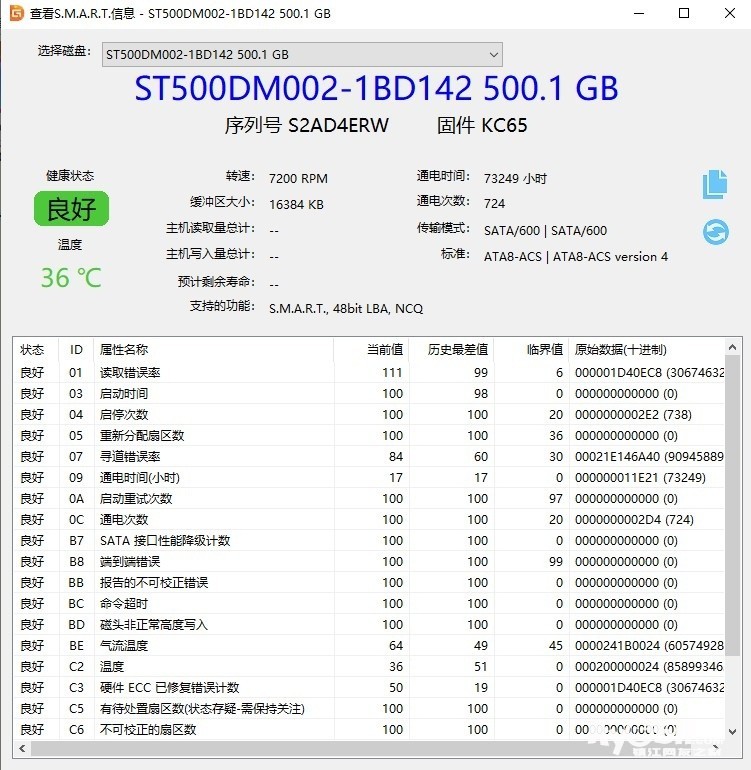751x770 pixels.
Task: Click the SATA/600 | SATA/600 transfer mode value
Action: [x=545, y=230]
